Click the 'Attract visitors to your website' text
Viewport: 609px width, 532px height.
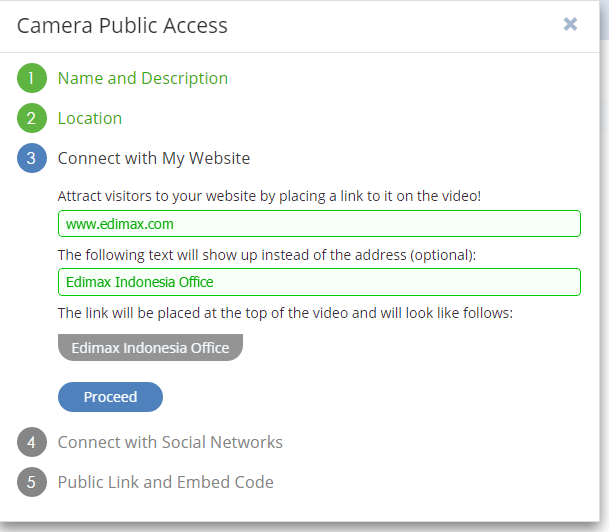coord(270,196)
